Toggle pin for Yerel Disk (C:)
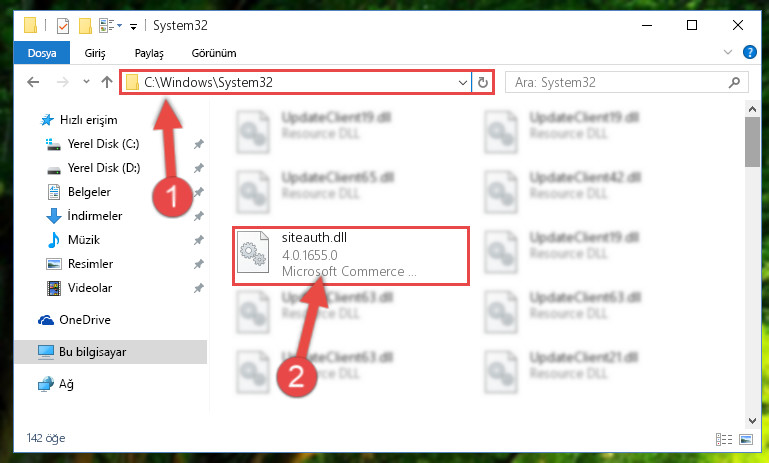 (x=199, y=144)
